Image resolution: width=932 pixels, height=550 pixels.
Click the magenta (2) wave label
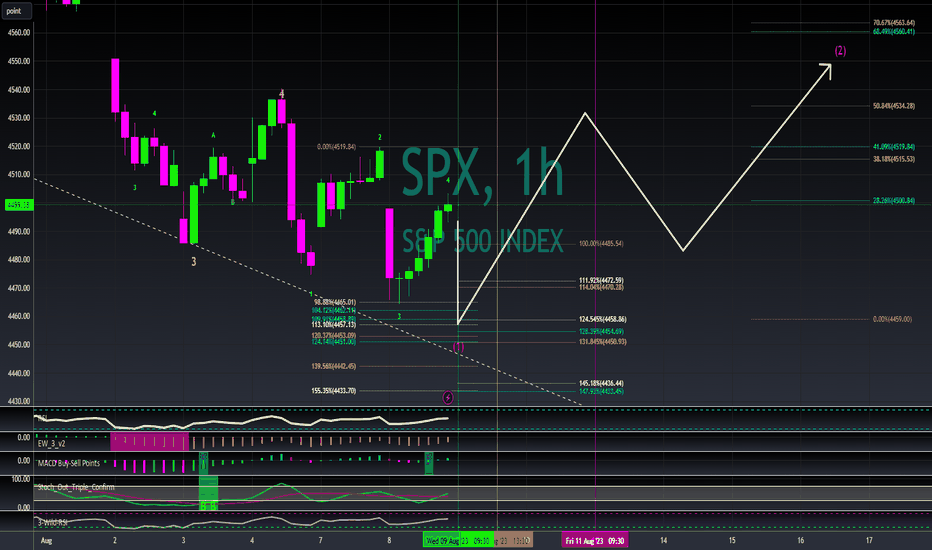840,51
